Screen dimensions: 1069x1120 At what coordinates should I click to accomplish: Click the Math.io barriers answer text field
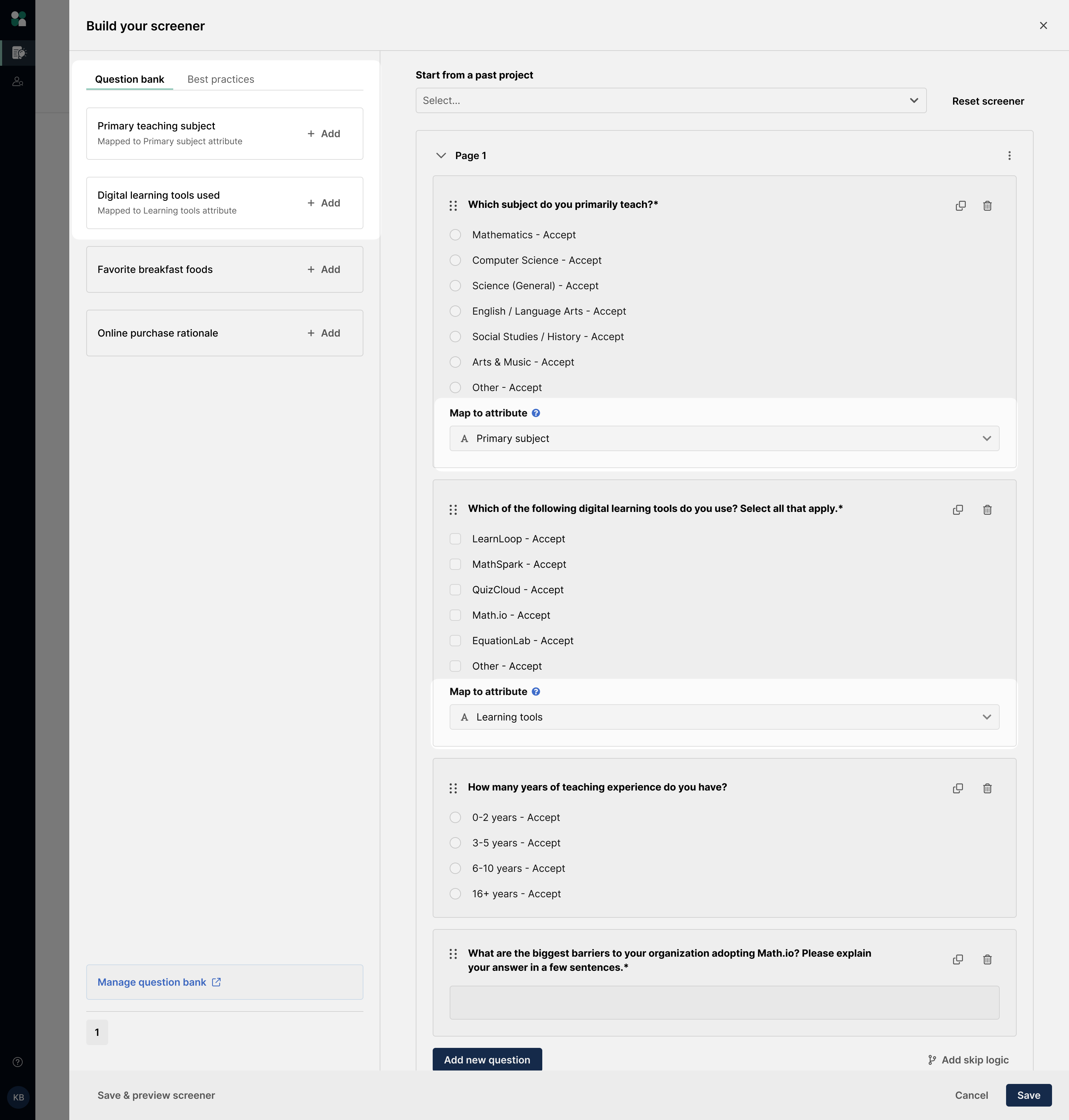(x=724, y=1003)
